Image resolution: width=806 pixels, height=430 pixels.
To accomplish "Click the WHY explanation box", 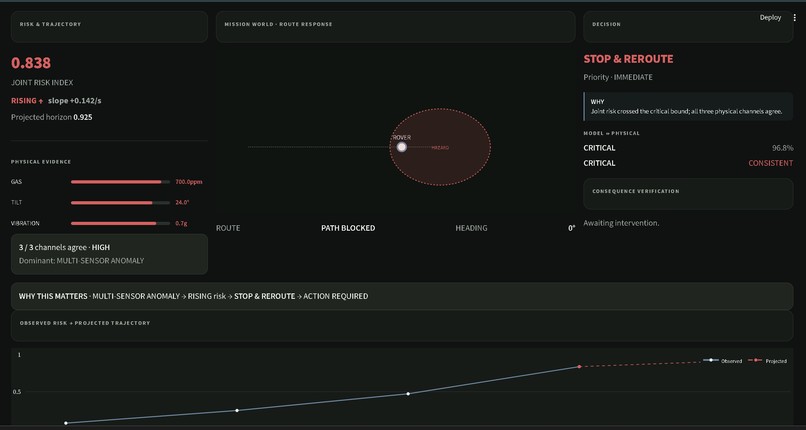I will 688,106.
